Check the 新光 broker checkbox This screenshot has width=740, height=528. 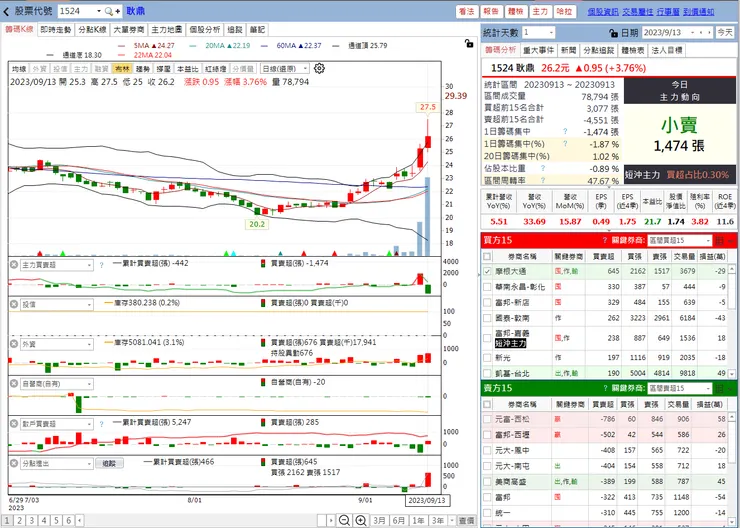pos(487,358)
